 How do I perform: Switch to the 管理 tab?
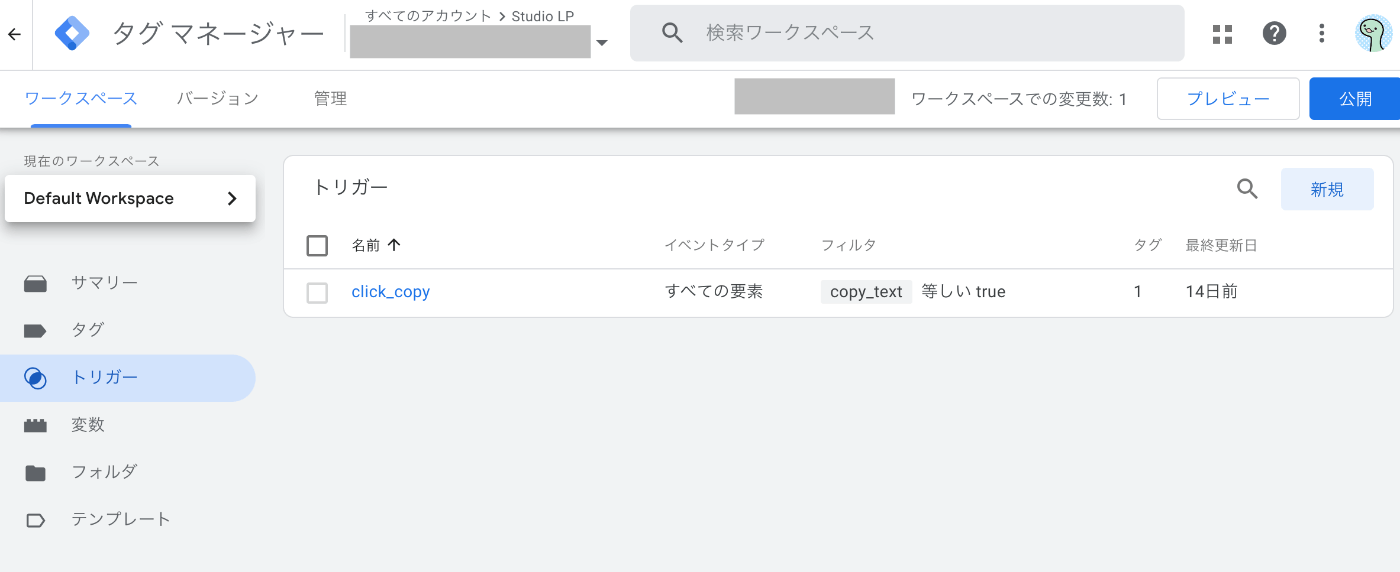tap(330, 98)
